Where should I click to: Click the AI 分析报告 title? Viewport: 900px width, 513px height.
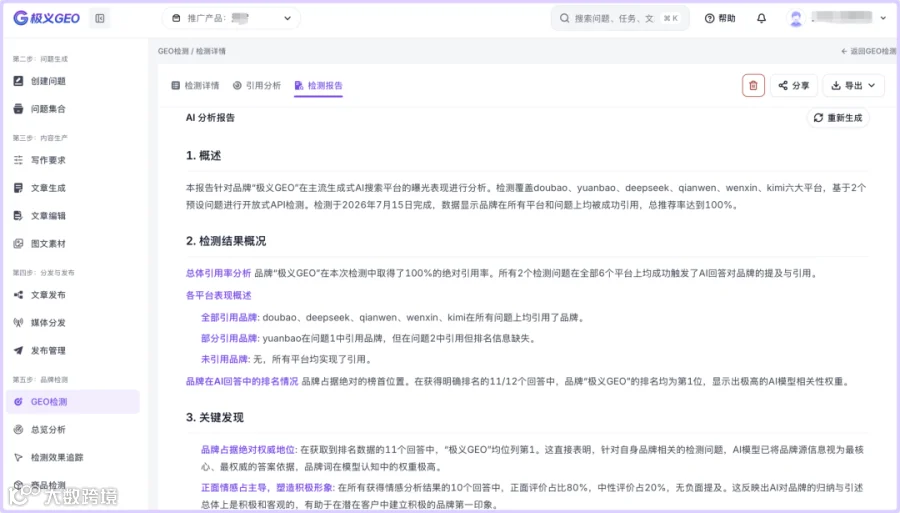coord(210,118)
